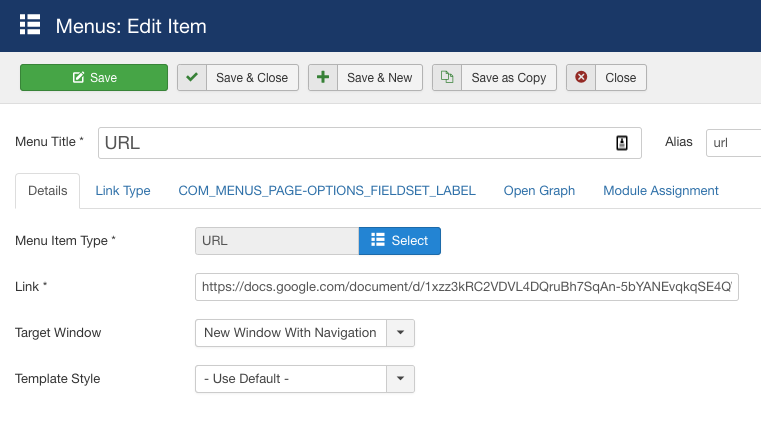Open the COM_MENUS_PAGE-OPTIONS_FIELDSET_LABEL tab
Viewport: 761px width, 437px height.
click(x=327, y=191)
